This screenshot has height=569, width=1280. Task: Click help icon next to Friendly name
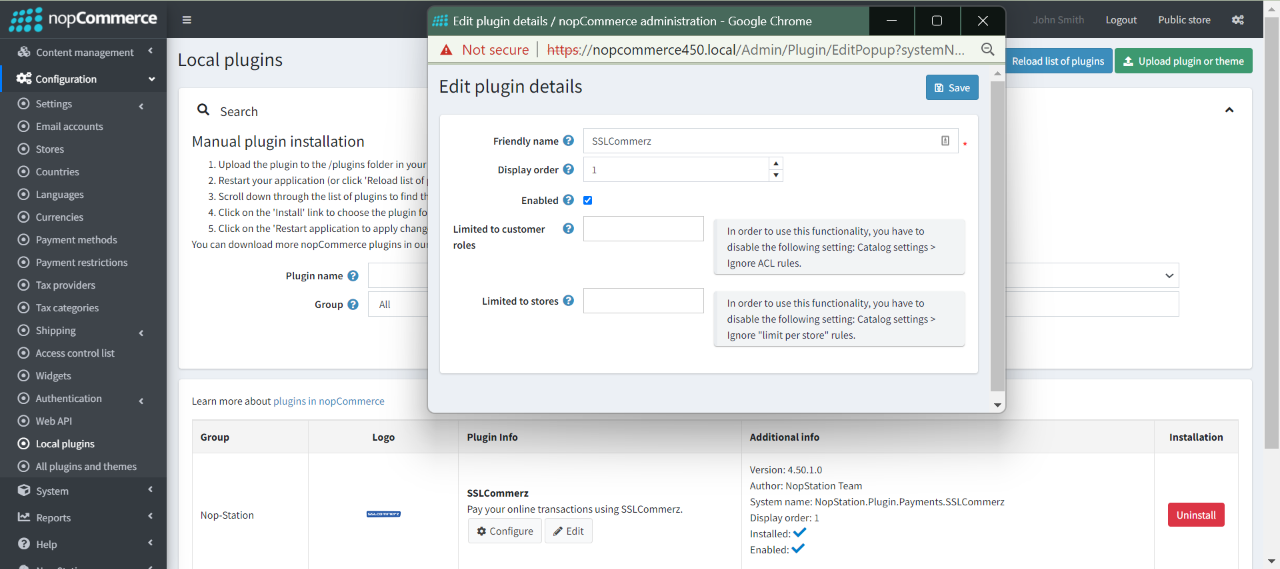click(568, 141)
